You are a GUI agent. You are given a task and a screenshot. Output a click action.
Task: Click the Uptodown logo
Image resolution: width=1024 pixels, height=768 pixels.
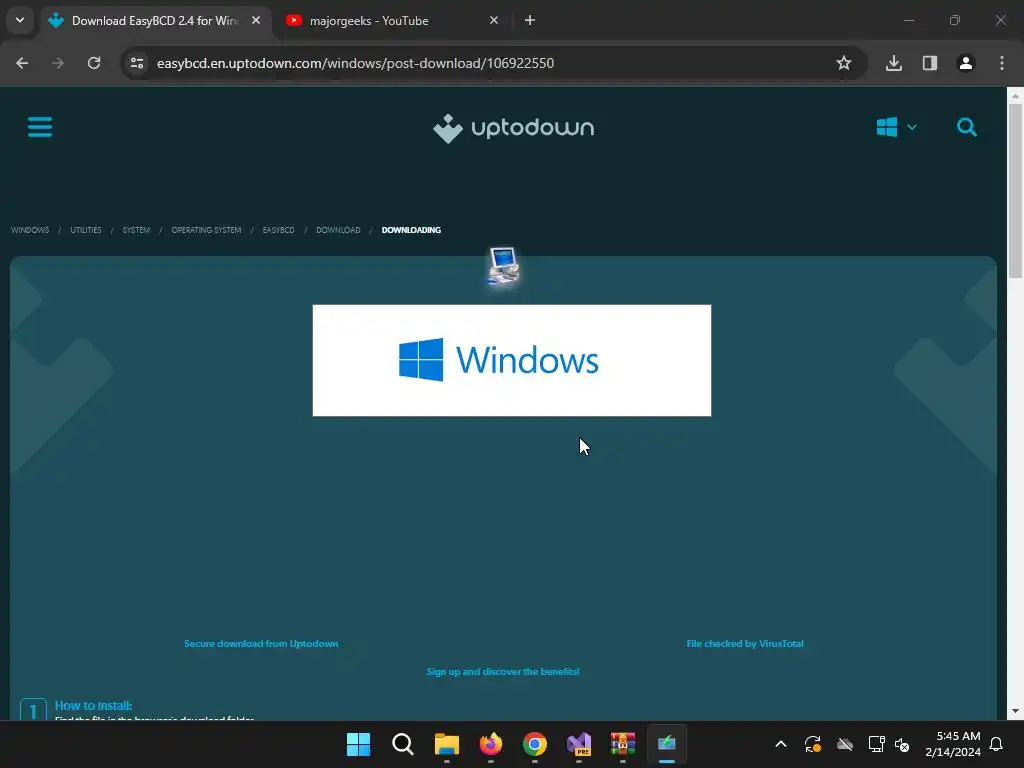point(513,128)
